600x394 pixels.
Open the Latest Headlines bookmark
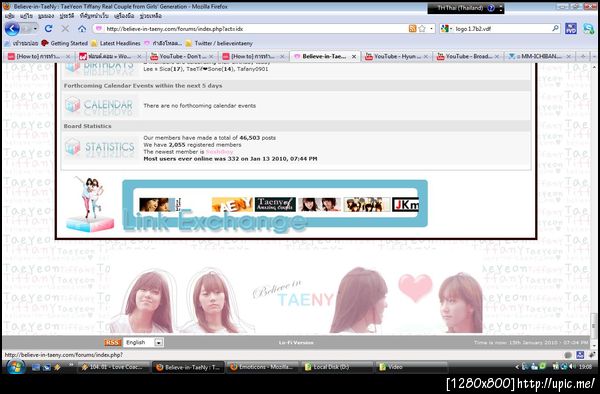click(116, 43)
